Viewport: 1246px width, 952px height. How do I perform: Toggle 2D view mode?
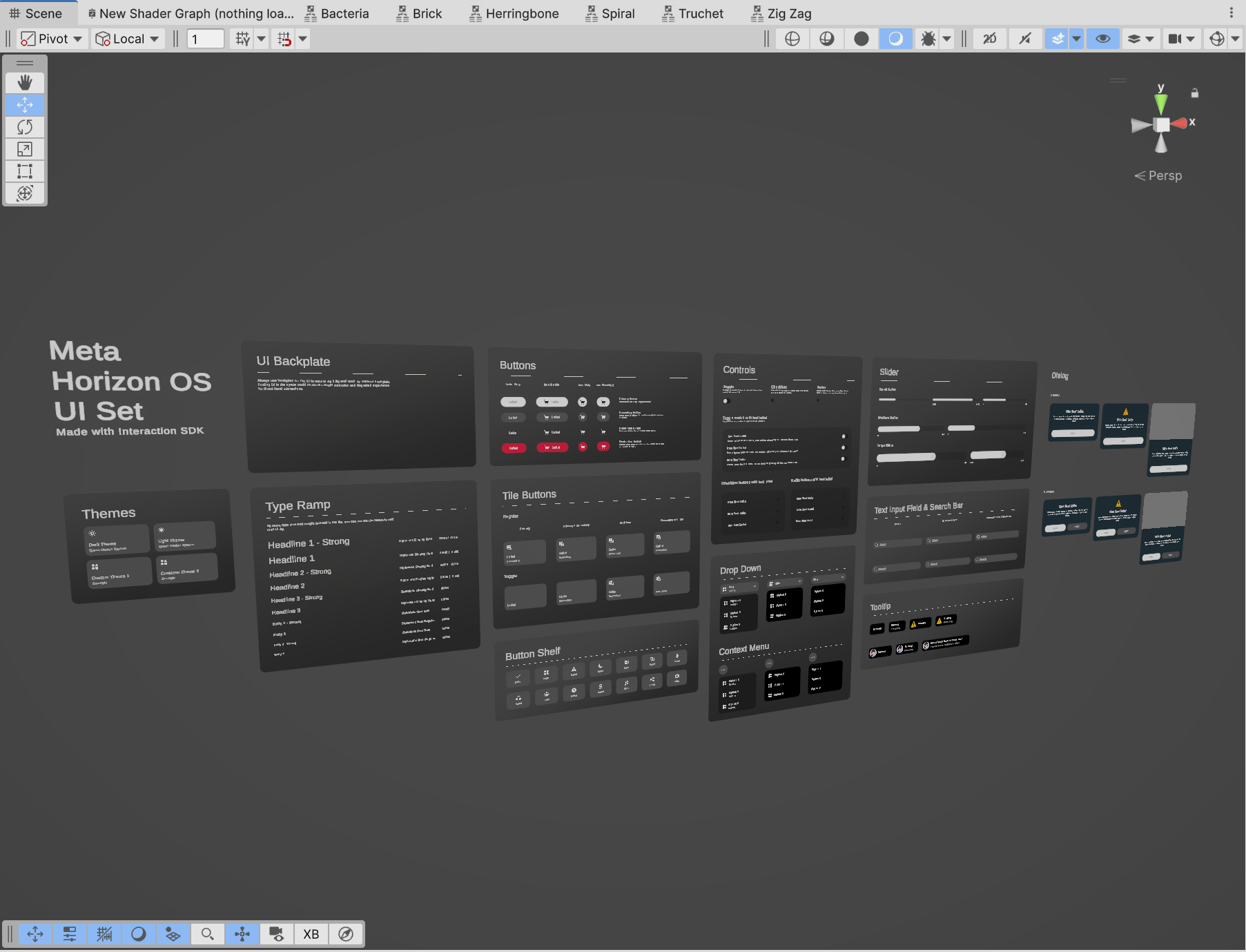(x=990, y=39)
